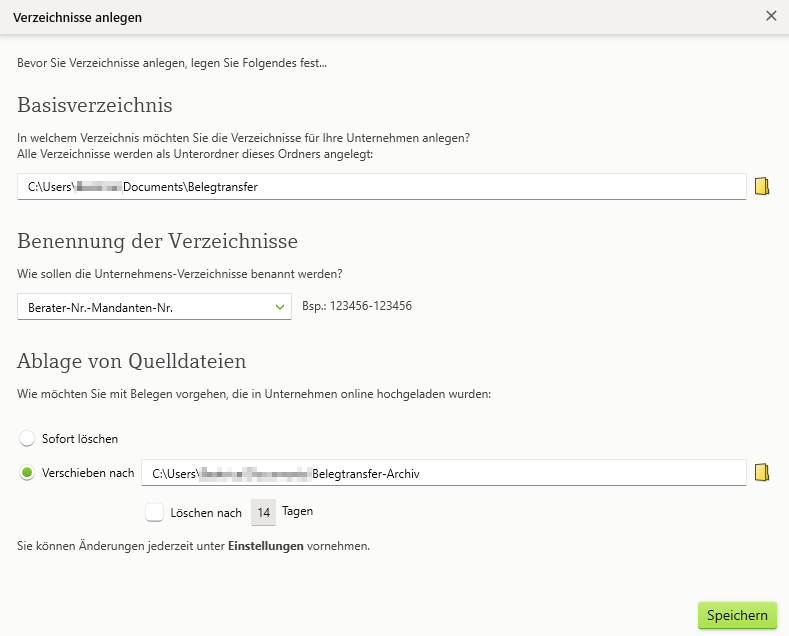Select the Sofort löschen radio button
Image resolution: width=789 pixels, height=636 pixels.
pyautogui.click(x=27, y=438)
